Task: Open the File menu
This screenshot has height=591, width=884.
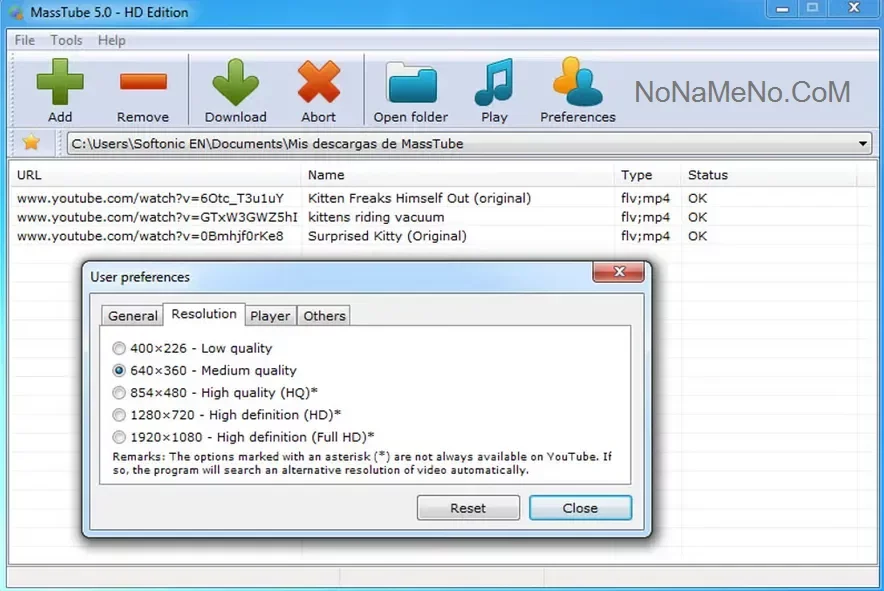Action: click(x=25, y=40)
